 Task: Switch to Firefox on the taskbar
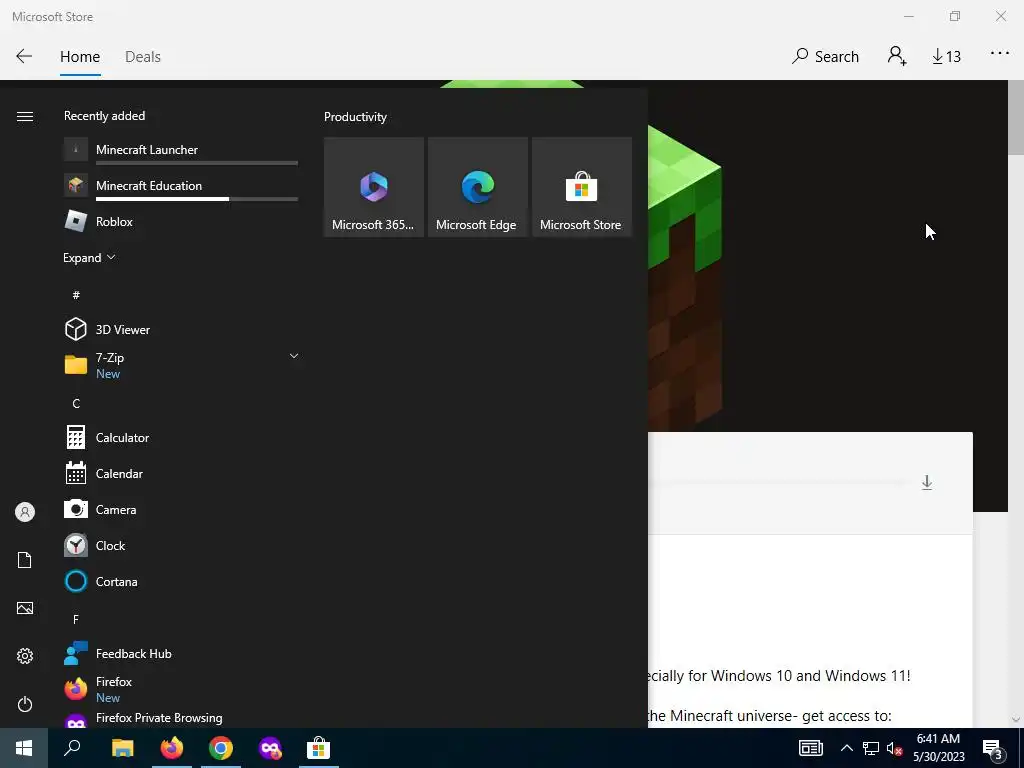172,748
